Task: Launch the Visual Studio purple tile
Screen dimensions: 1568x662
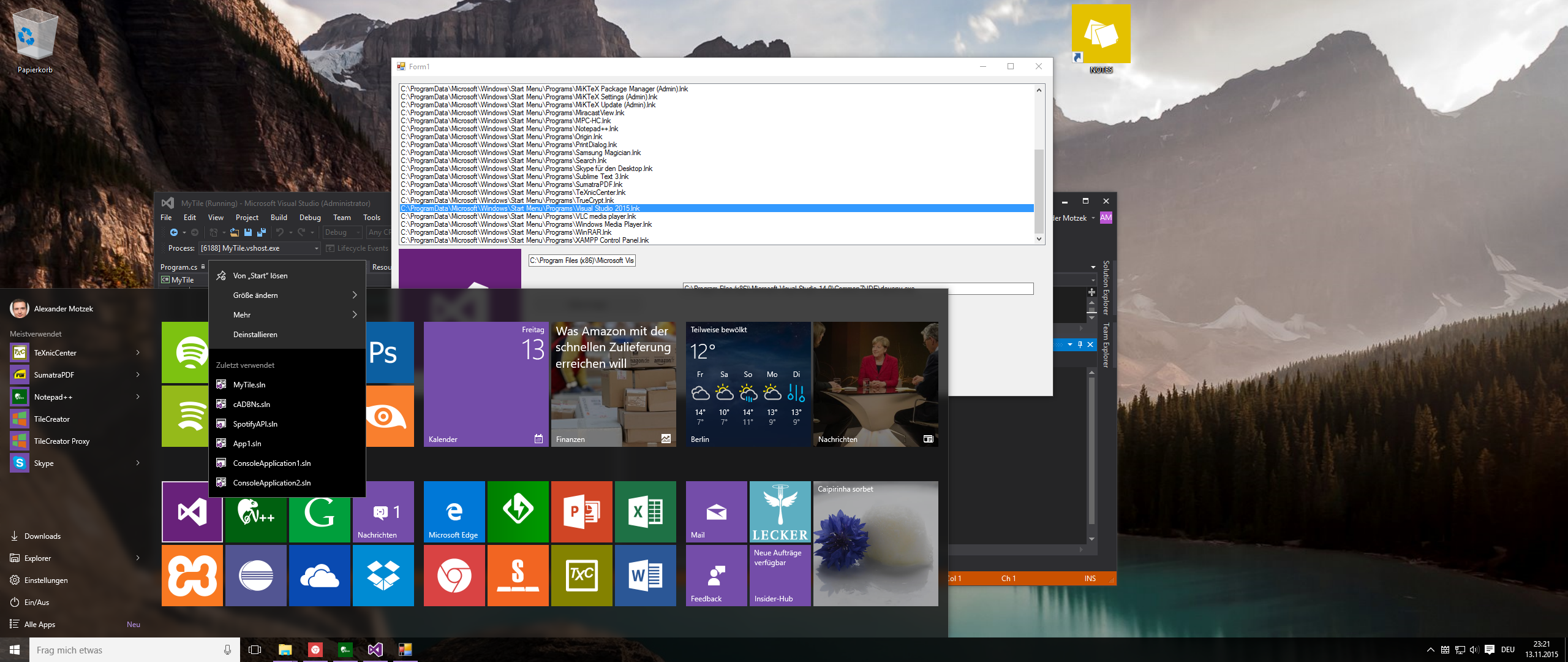Action: tap(192, 512)
